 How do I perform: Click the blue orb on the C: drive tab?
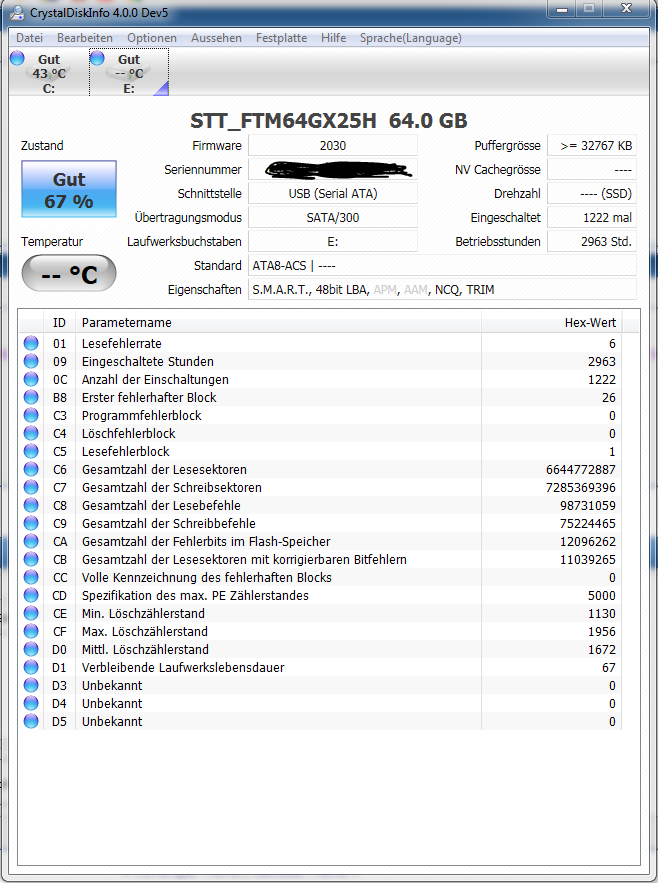pos(17,57)
